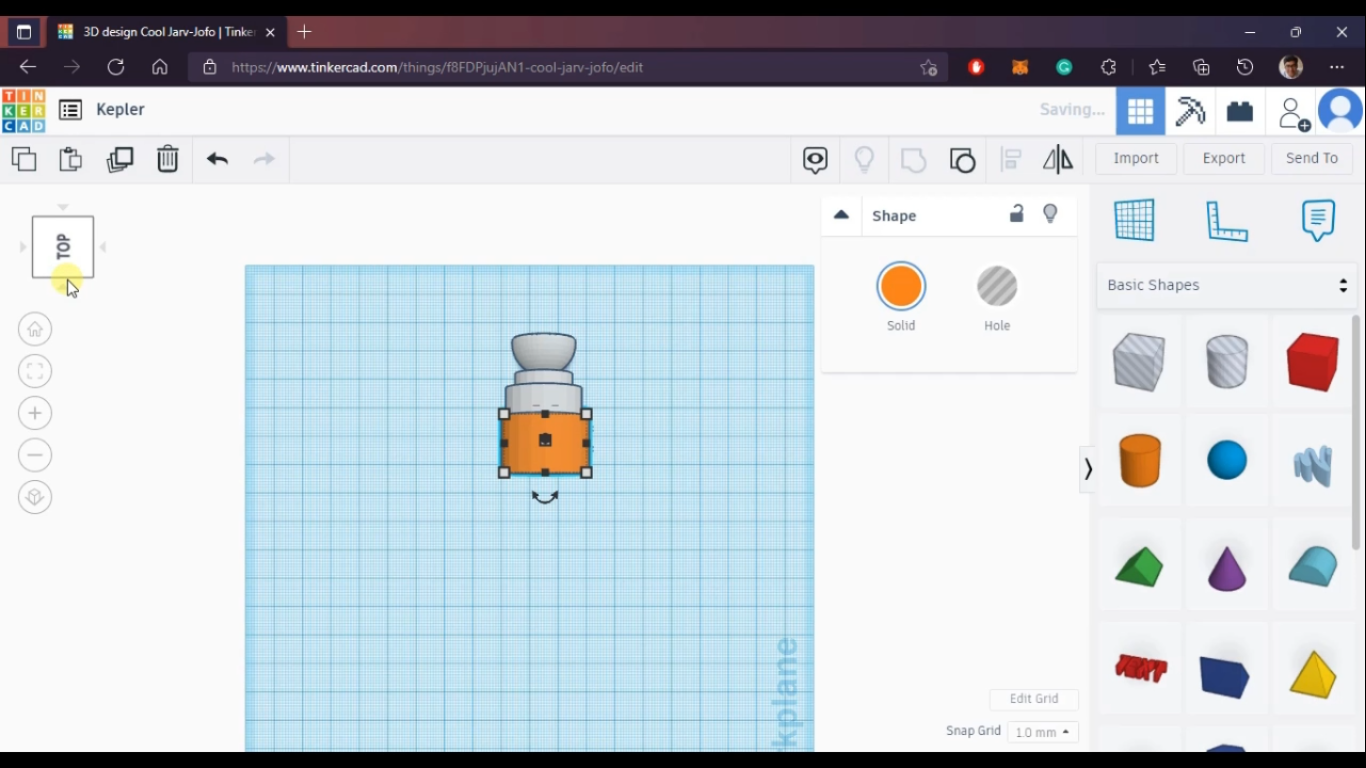Zoom out the workplane
The height and width of the screenshot is (768, 1366).
35,455
